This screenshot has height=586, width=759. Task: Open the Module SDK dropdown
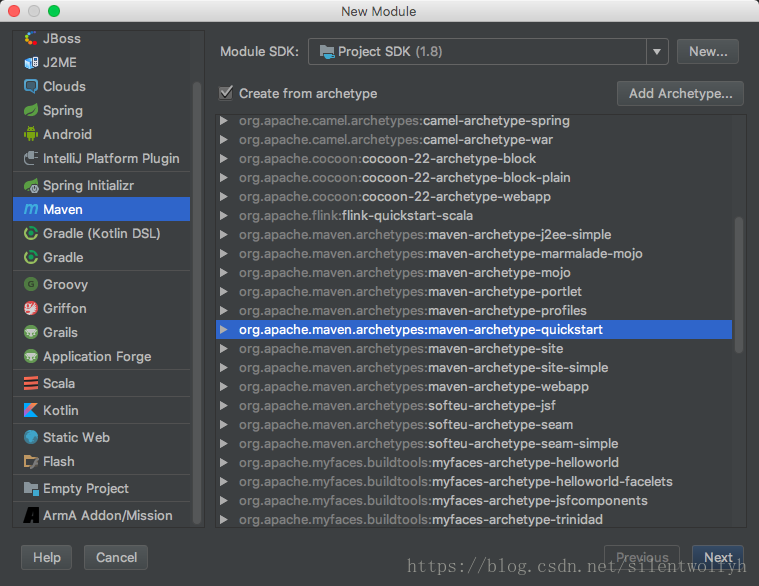pos(656,51)
